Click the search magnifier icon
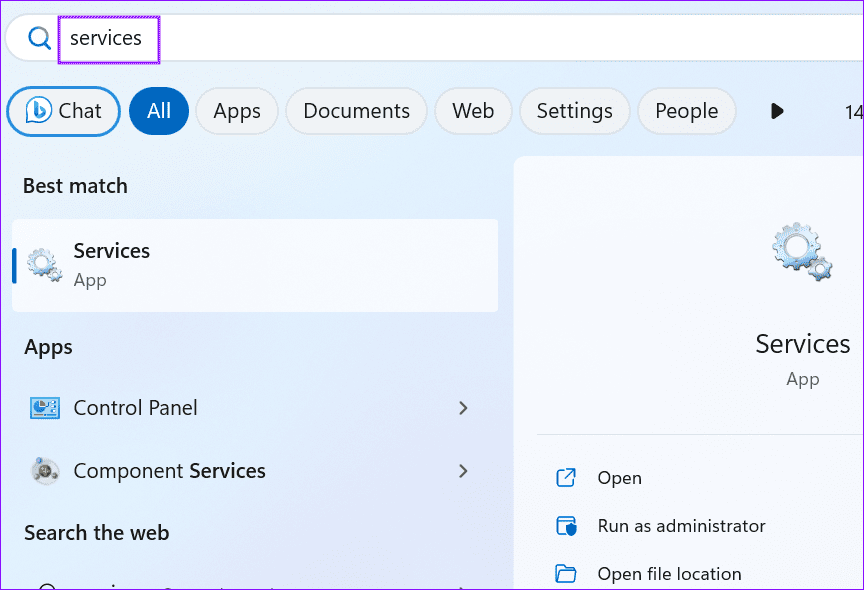864x590 pixels. [39, 38]
